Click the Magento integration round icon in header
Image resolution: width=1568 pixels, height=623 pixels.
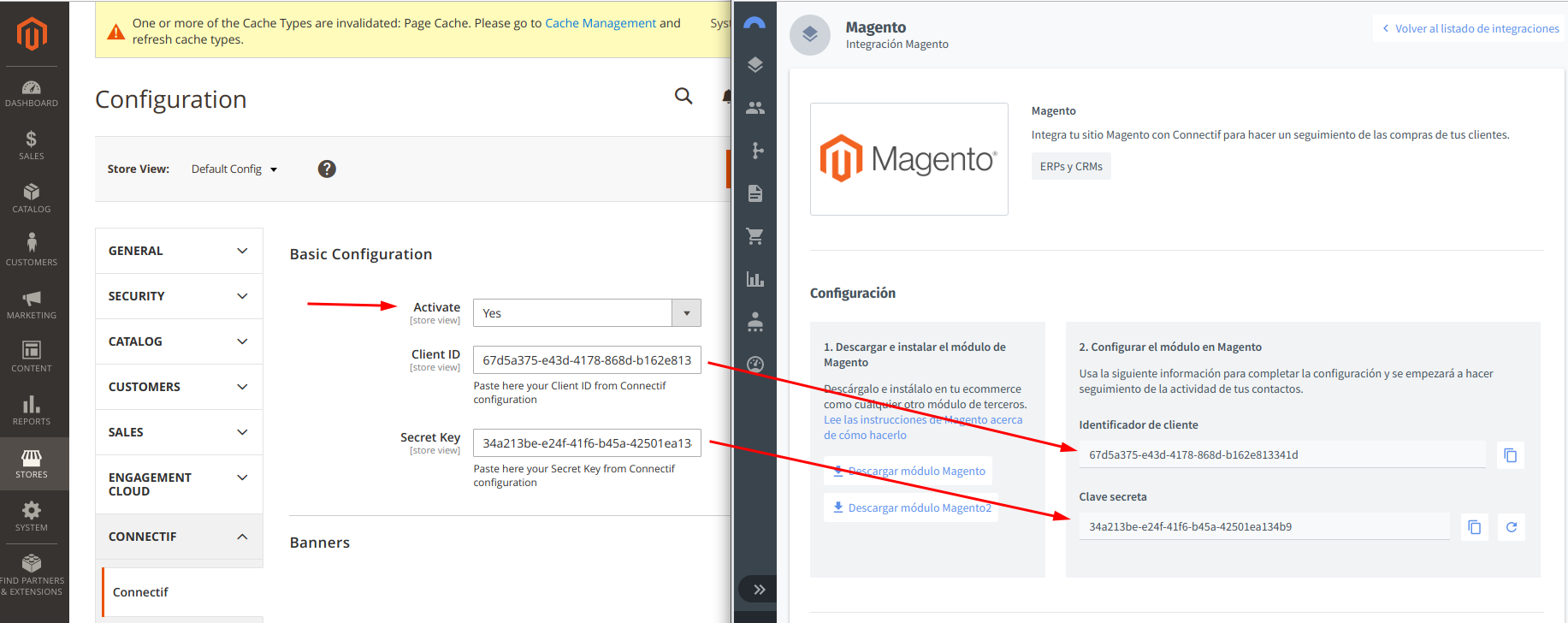(x=810, y=35)
